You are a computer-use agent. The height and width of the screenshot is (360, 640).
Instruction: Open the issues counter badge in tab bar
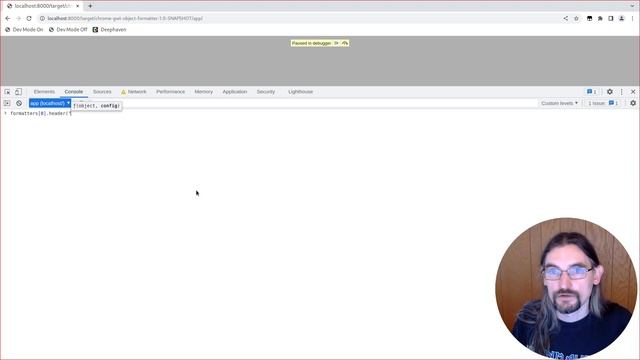coord(592,92)
